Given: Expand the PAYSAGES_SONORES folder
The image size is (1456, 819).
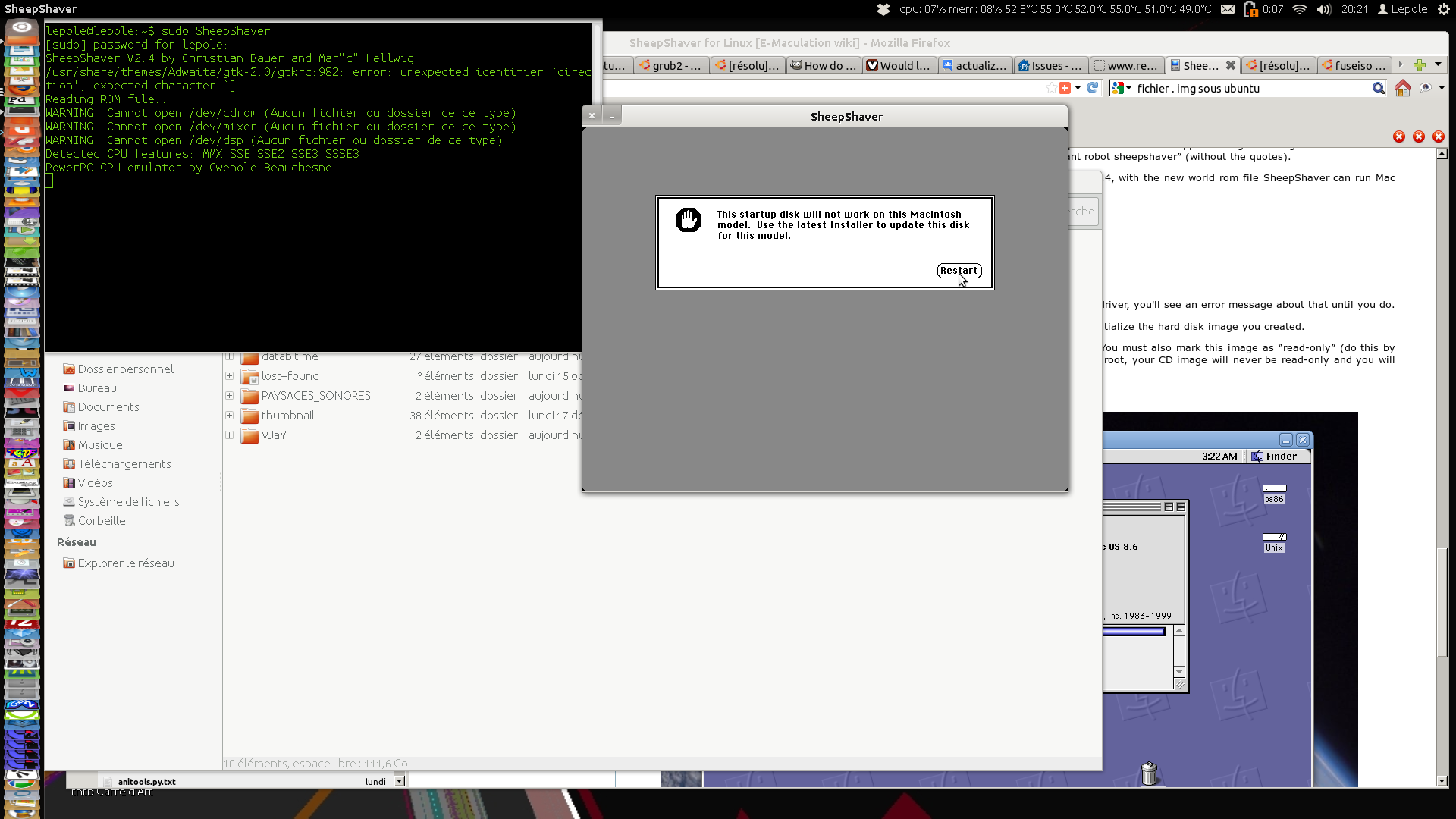Looking at the screenshot, I should 229,396.
